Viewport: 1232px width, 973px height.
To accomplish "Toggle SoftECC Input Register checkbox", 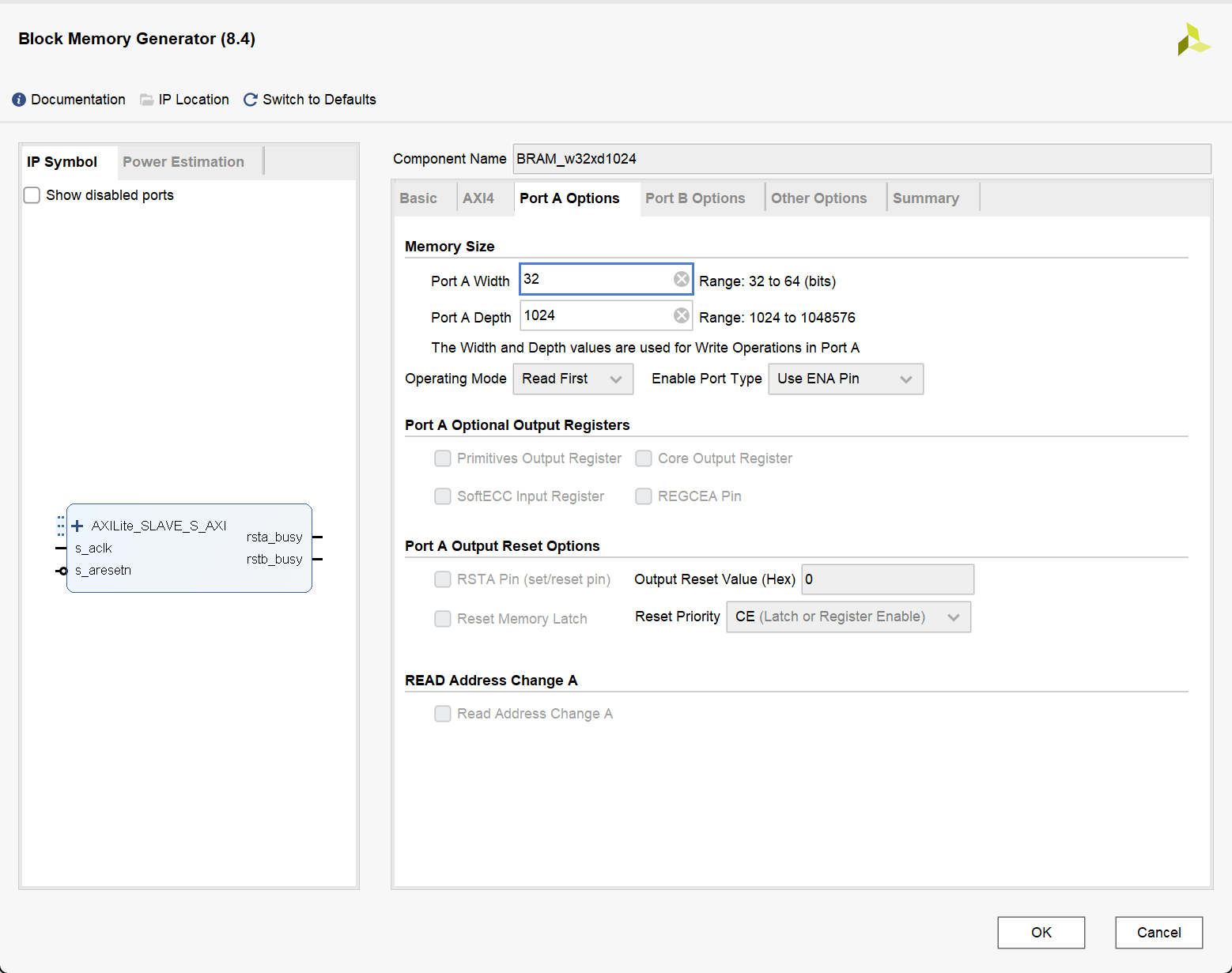I will 443,496.
